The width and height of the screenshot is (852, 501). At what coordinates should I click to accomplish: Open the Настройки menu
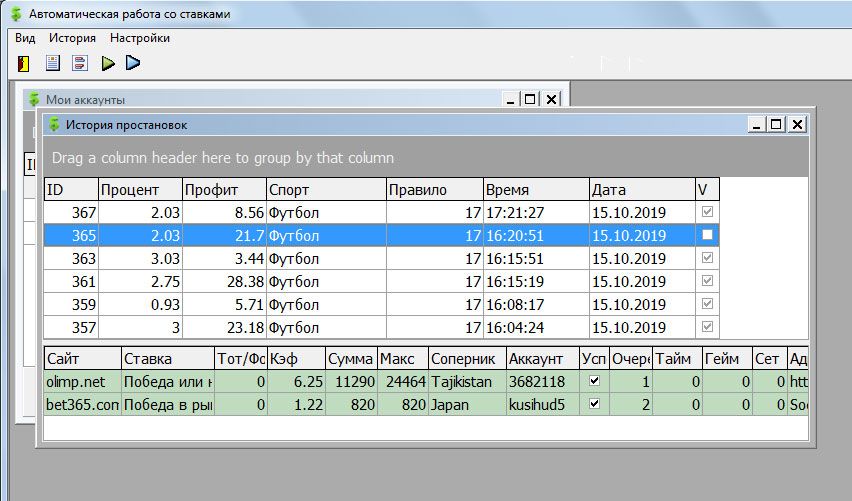click(140, 38)
